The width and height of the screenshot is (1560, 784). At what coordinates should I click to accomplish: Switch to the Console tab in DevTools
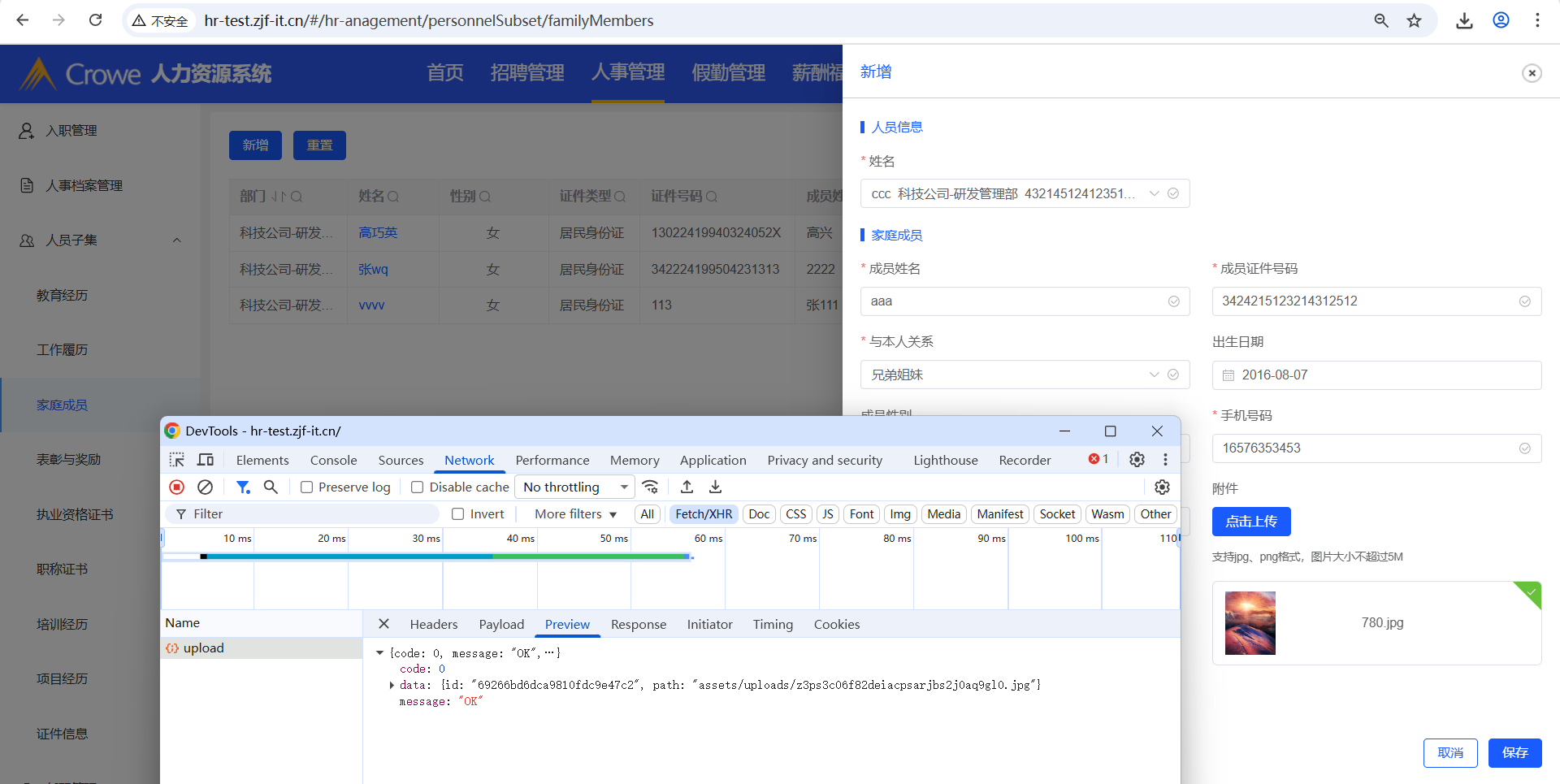333,460
